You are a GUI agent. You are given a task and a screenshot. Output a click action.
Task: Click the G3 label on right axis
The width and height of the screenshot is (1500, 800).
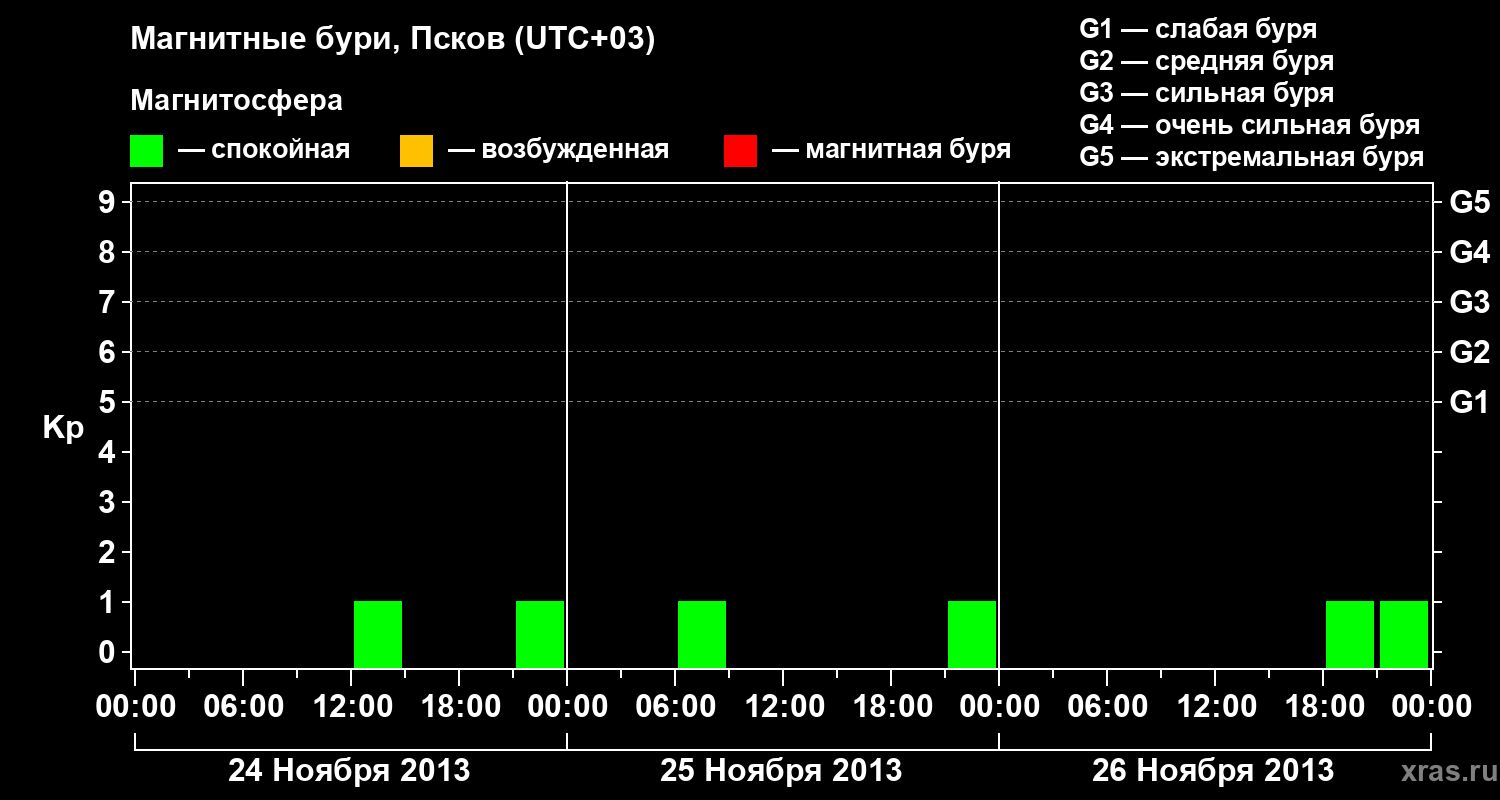(x=1470, y=302)
